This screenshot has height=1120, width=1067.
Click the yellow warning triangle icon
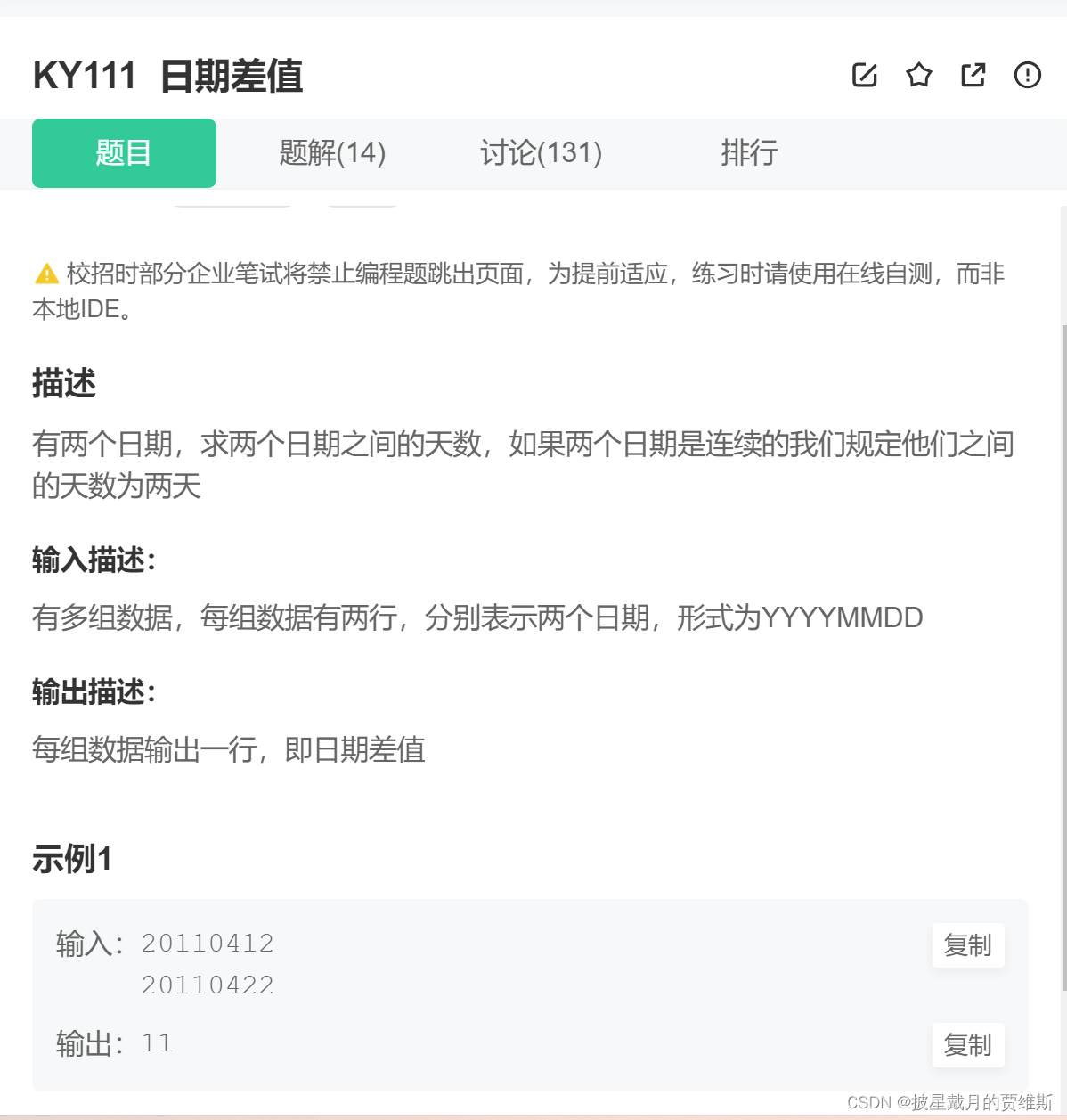pyautogui.click(x=46, y=274)
